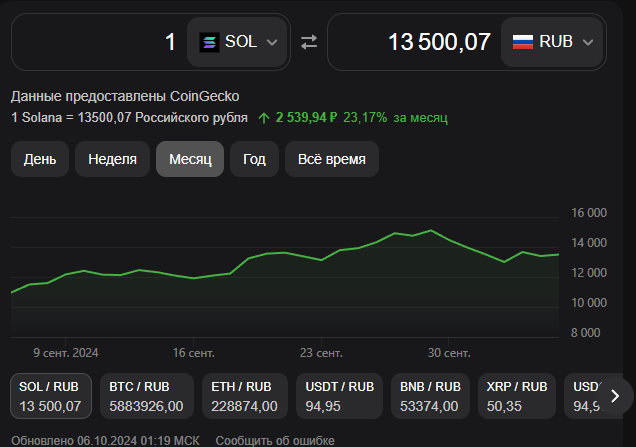Viewport: 636px width, 447px height.
Task: Select the День time range tab
Action: click(40, 159)
